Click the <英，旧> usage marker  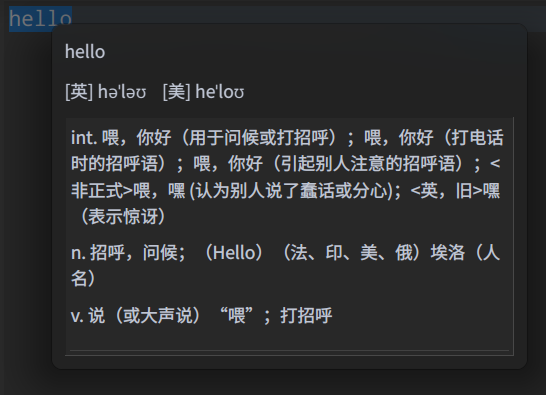(x=447, y=191)
